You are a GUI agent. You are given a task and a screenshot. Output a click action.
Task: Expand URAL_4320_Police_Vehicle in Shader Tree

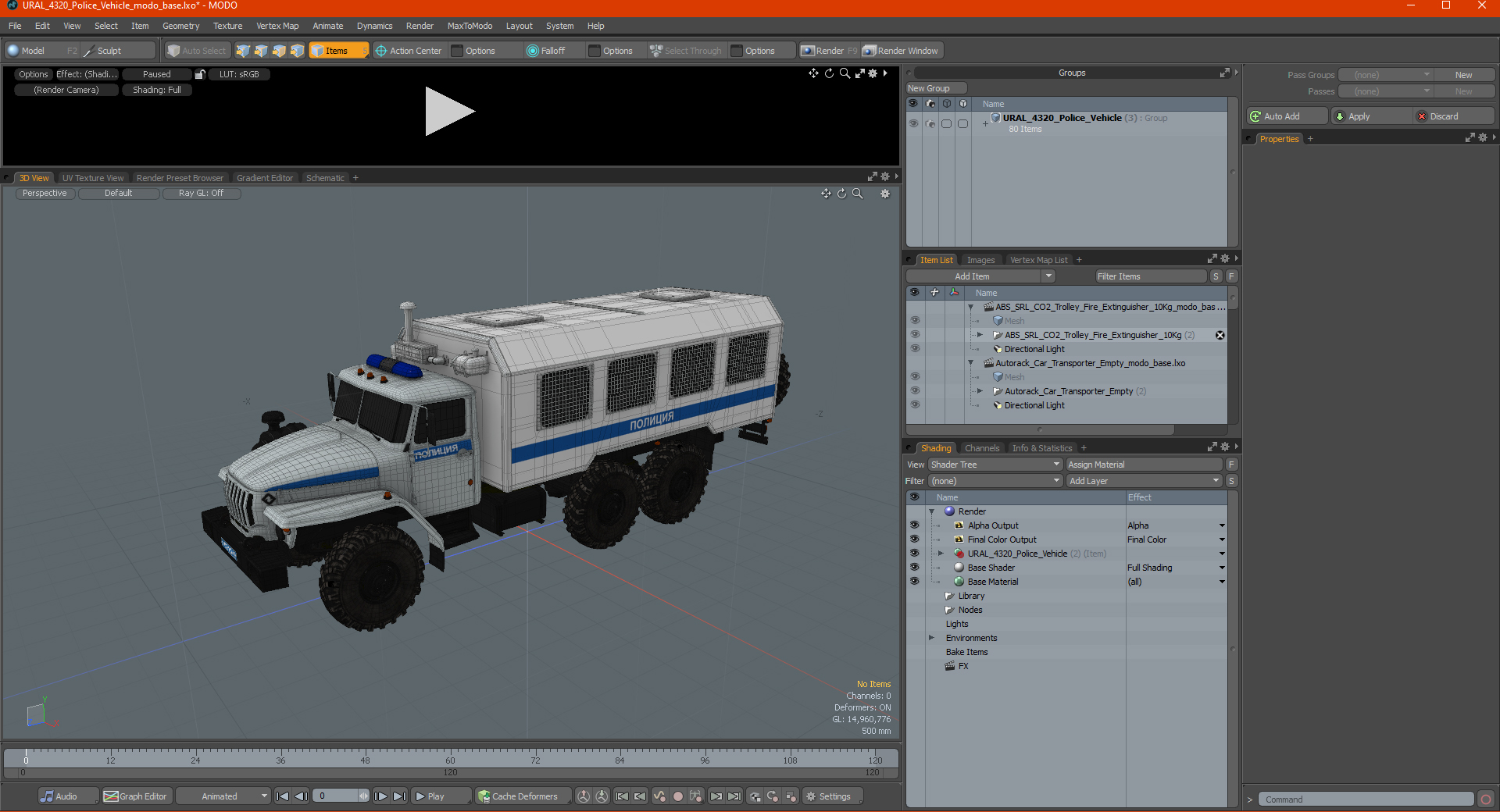coord(941,554)
